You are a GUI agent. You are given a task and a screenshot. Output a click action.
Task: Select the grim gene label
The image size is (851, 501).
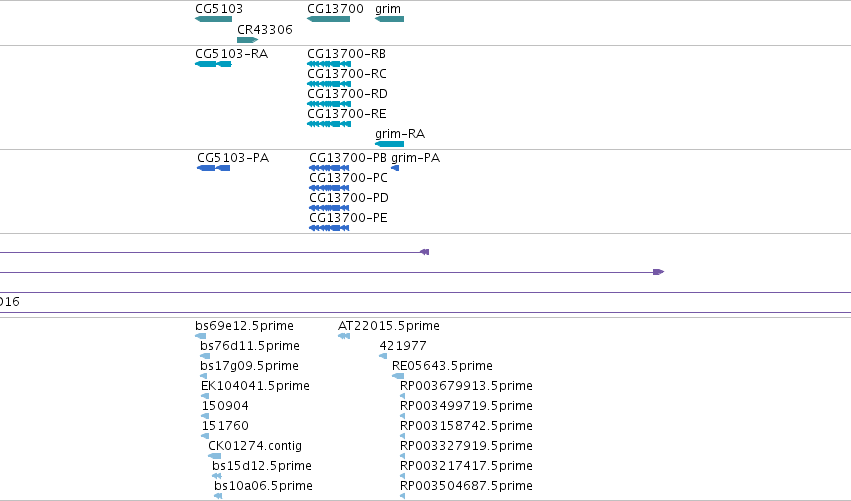pyautogui.click(x=388, y=9)
